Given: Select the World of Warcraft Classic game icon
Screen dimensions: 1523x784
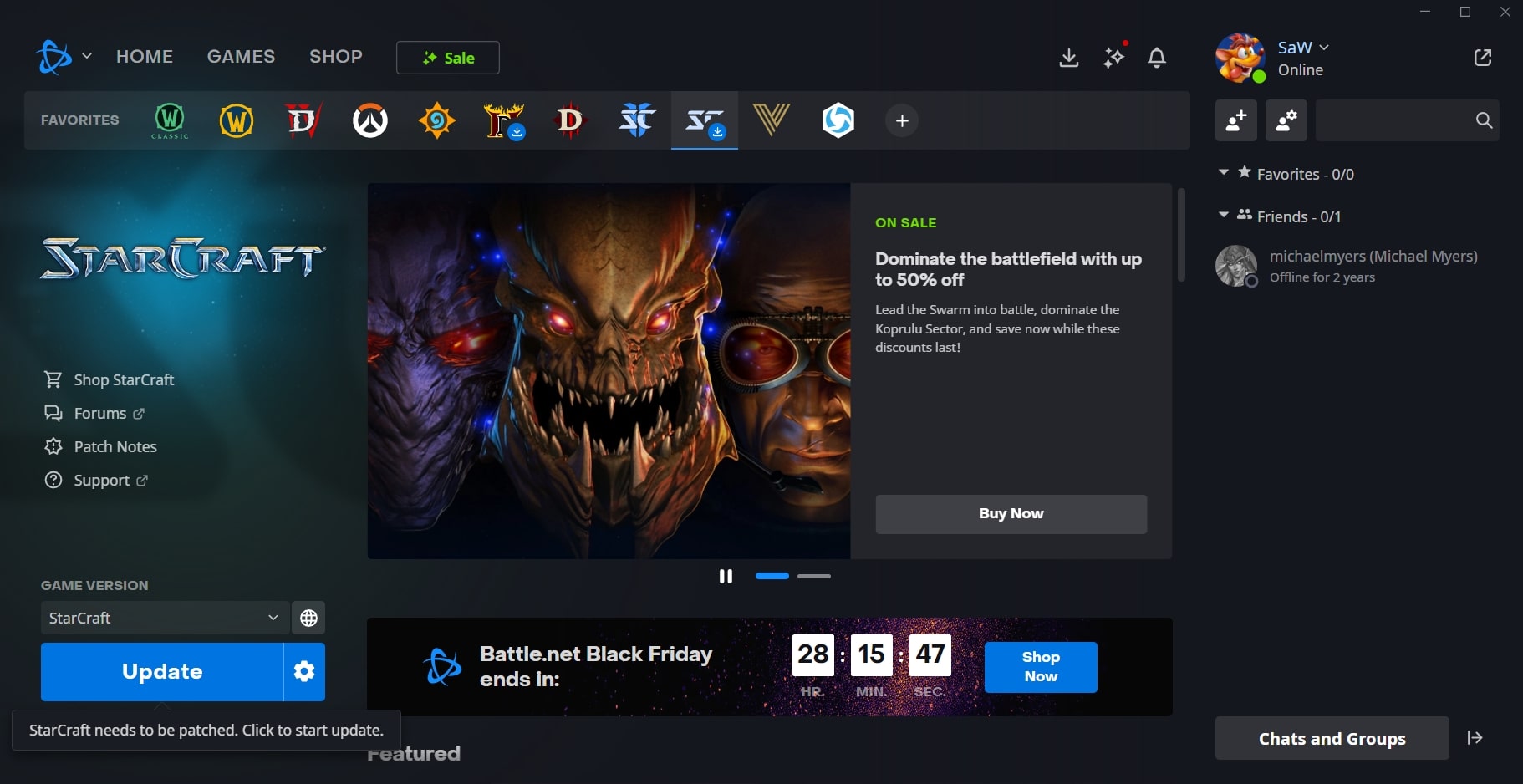Looking at the screenshot, I should pos(169,120).
